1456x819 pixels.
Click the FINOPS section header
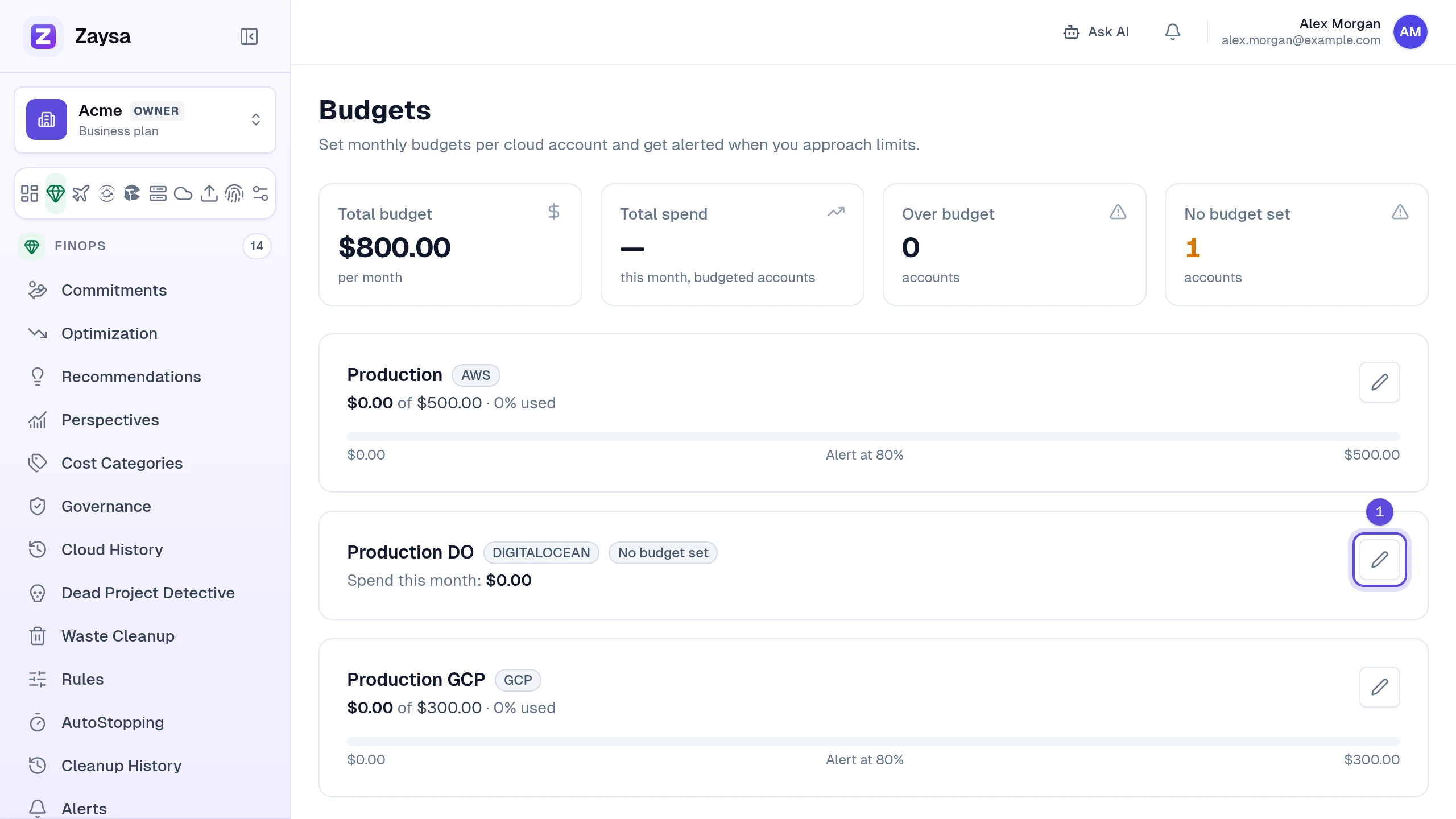(145, 246)
